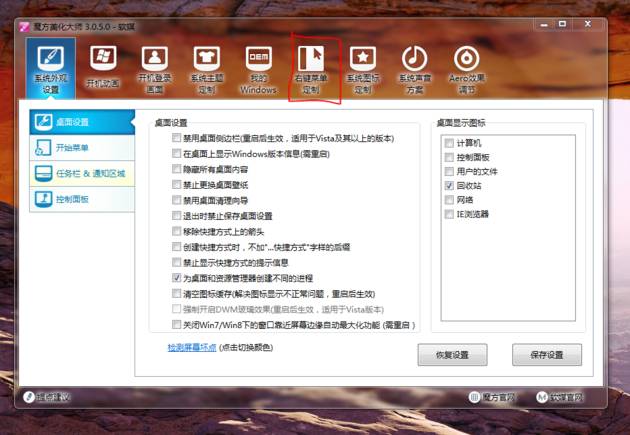Switch to 开始菜单 sidebar tab
The width and height of the screenshot is (630, 435).
82,147
